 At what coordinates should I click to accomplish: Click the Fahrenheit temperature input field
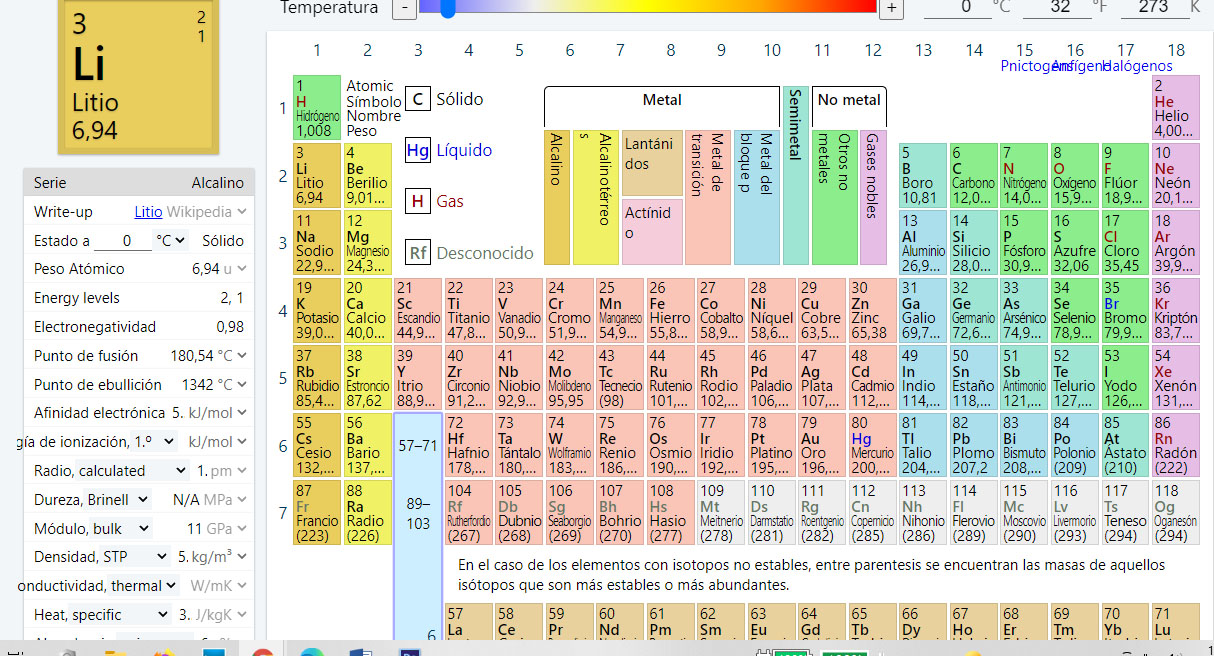(1056, 7)
